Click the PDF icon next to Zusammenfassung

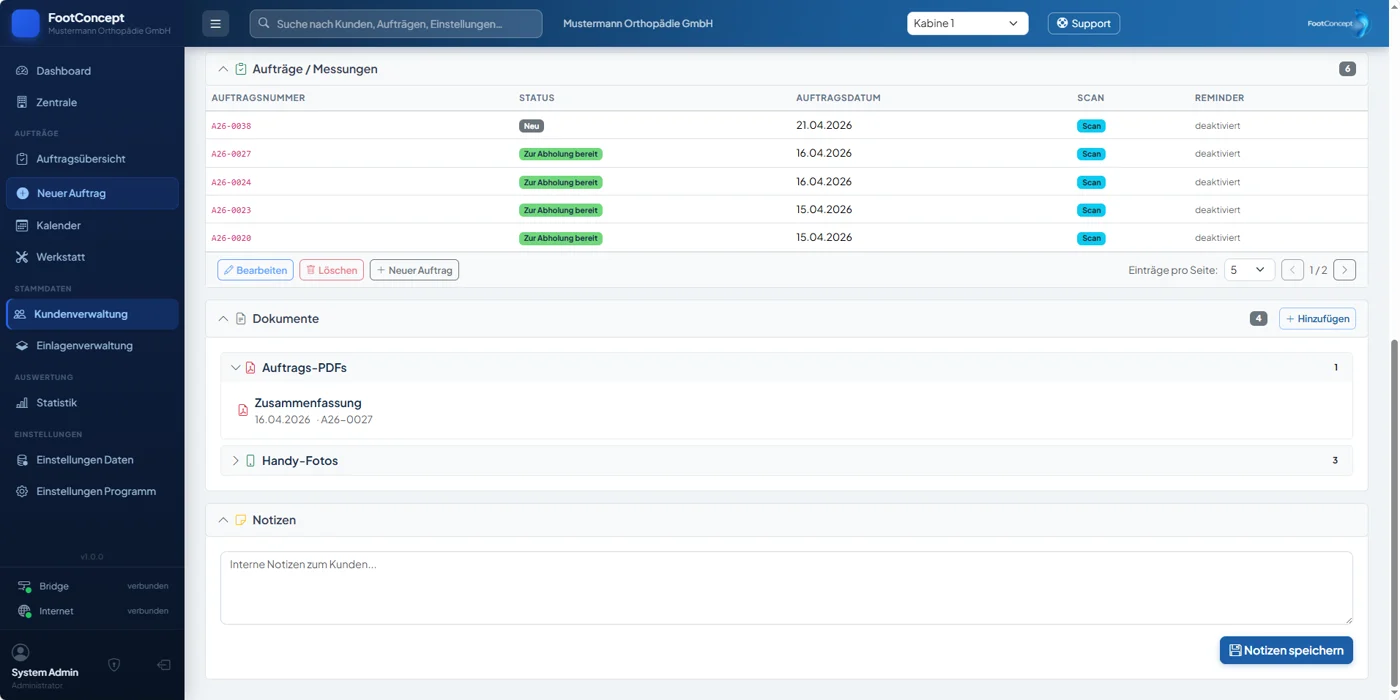tap(242, 410)
